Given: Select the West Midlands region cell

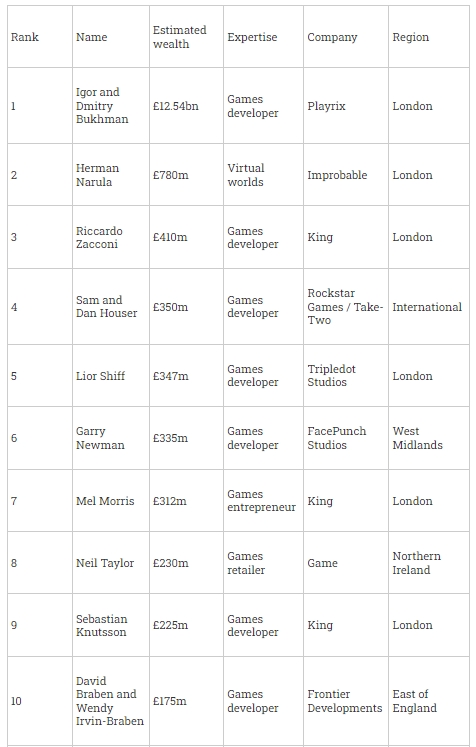Looking at the screenshot, I should tap(429, 438).
